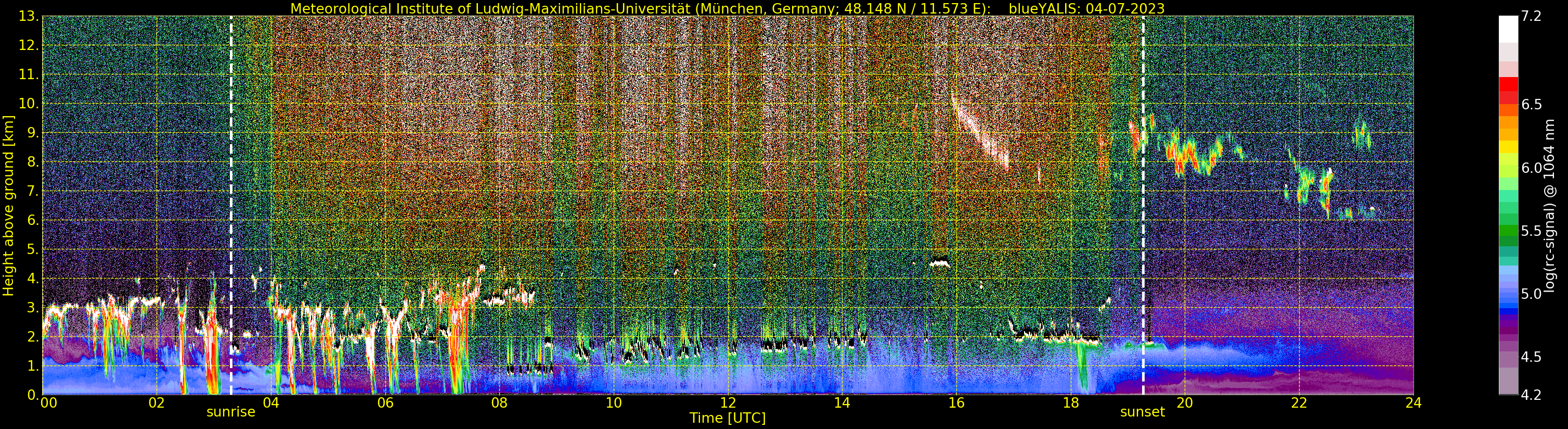Click the colorbar value '6.0'
Screen dimensions: 1568x429
point(1531,168)
